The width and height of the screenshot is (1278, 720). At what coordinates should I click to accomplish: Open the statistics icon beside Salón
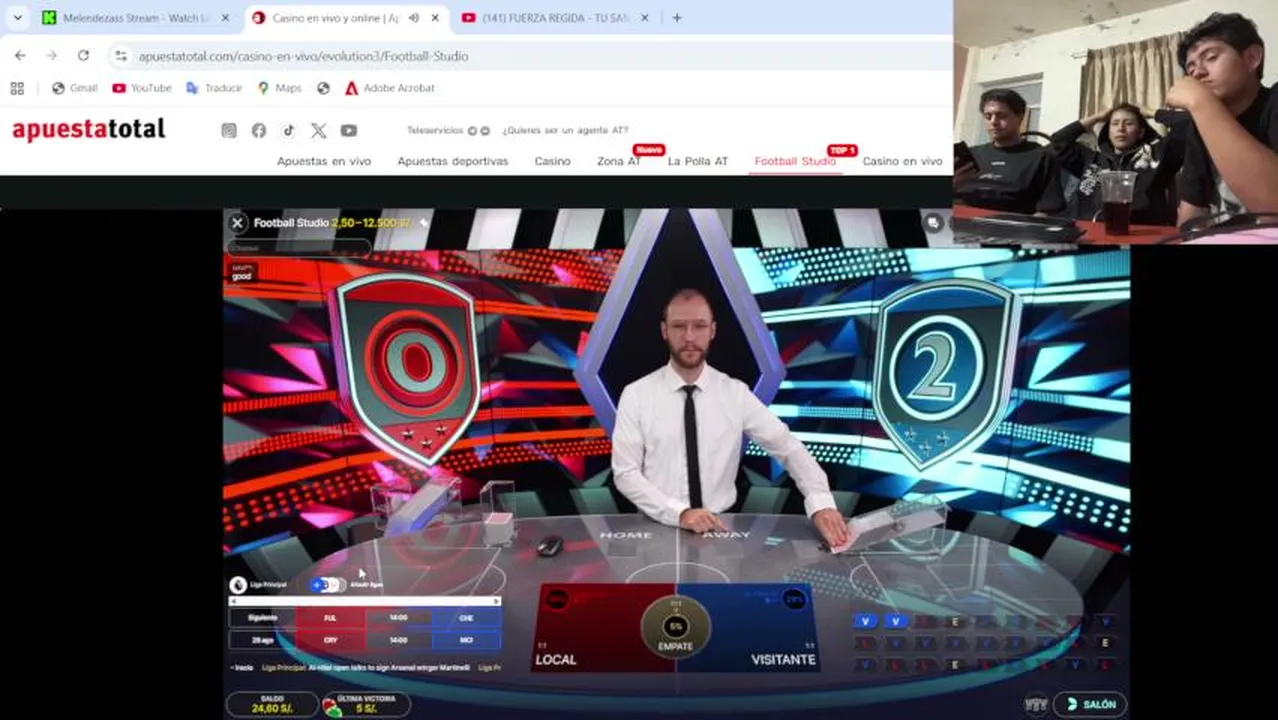[x=1036, y=705]
